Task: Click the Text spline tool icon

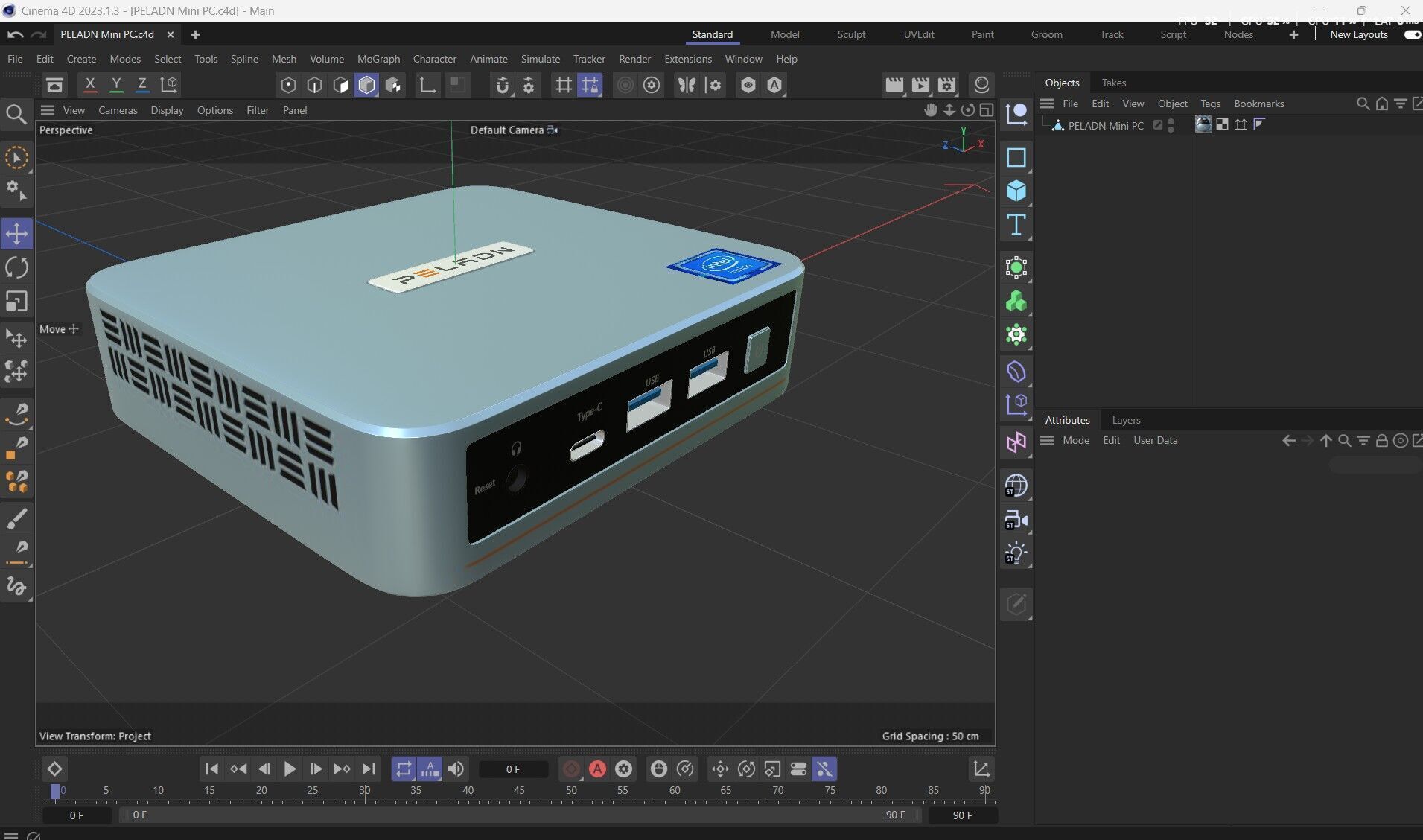Action: click(x=1016, y=225)
